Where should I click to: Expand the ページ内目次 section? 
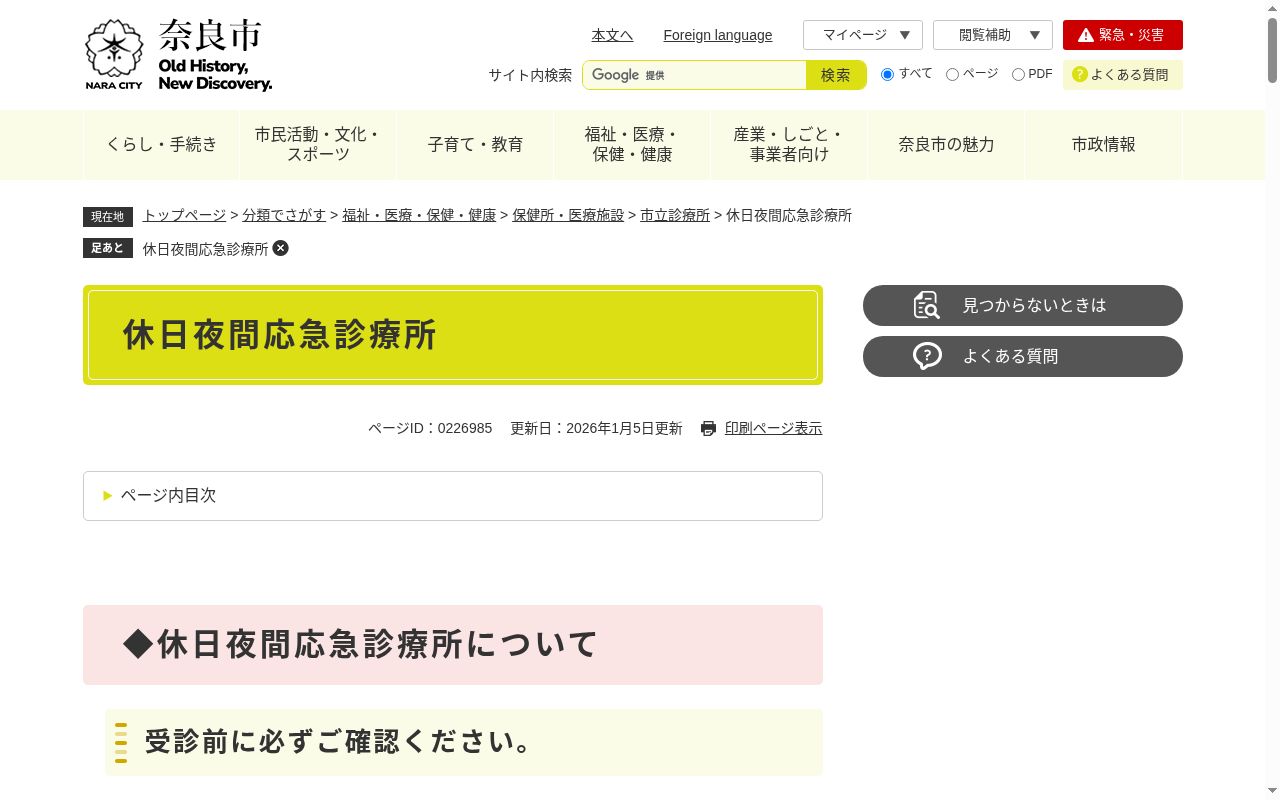point(453,496)
